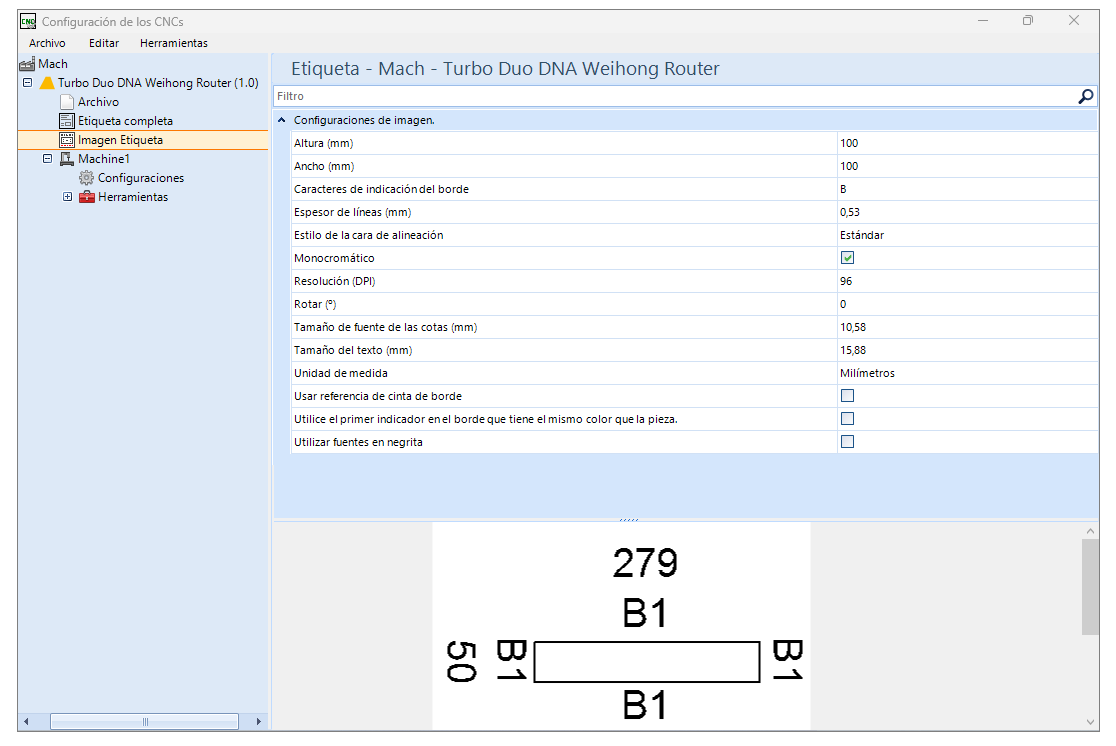The width and height of the screenshot is (1116, 746).
Task: Click the Resolución (DPI) property label
Action: tap(335, 281)
